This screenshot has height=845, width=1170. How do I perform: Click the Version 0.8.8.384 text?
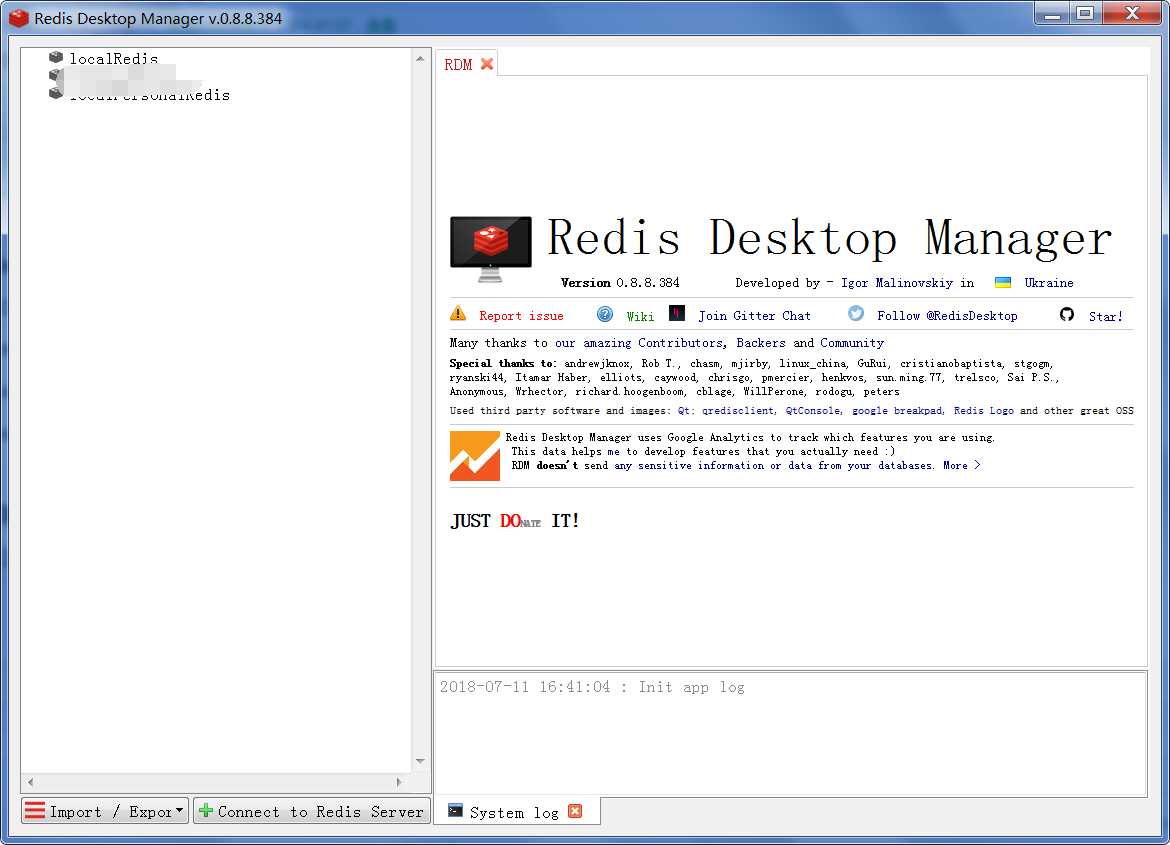click(620, 283)
